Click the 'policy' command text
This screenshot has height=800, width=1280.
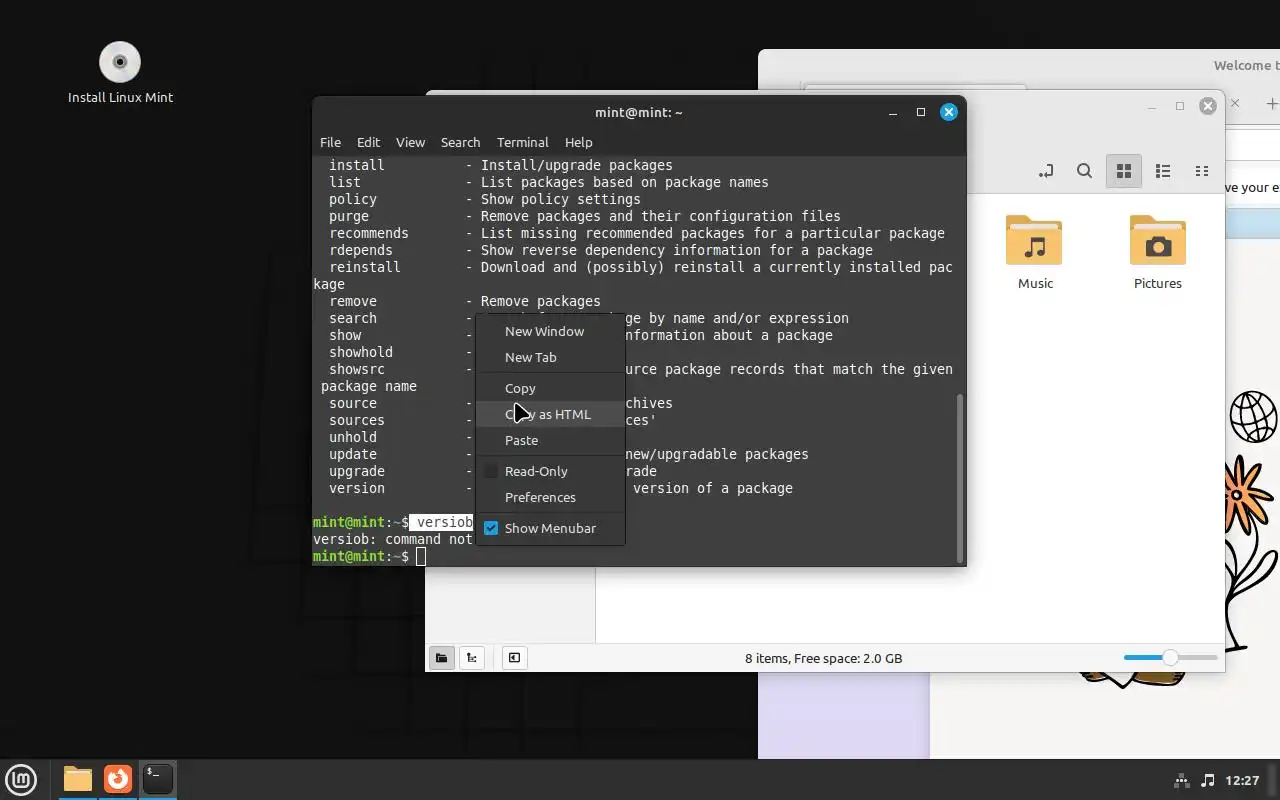click(x=353, y=199)
